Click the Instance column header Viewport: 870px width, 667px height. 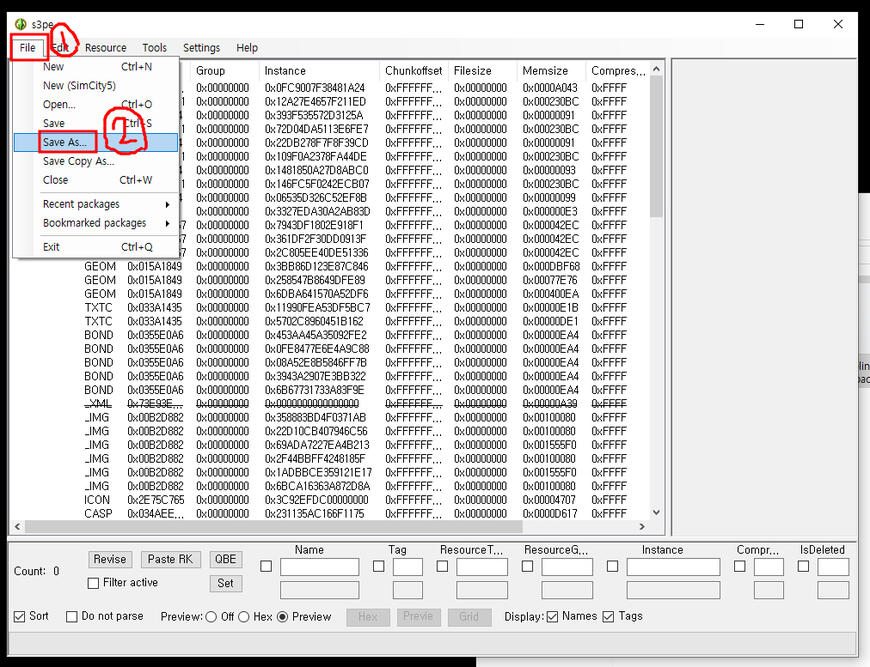318,71
